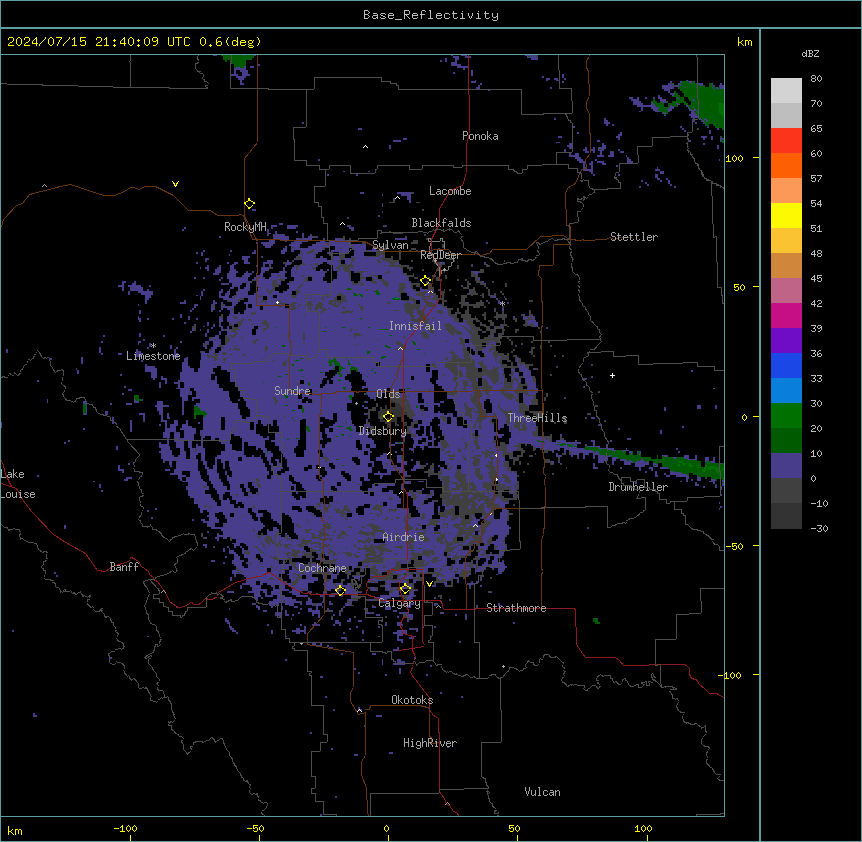
Task: Click the Ponoka city label
Action: [480, 136]
